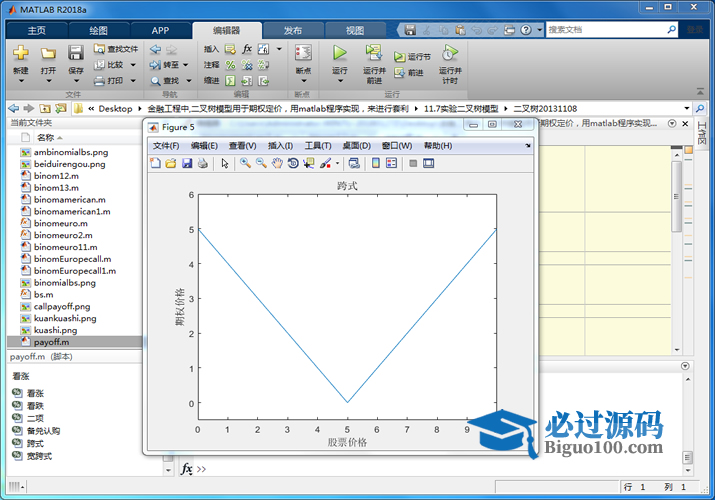Image resolution: width=715 pixels, height=500 pixels.
Task: Click the insert function fx icon in ribbon
Action: pos(247,49)
